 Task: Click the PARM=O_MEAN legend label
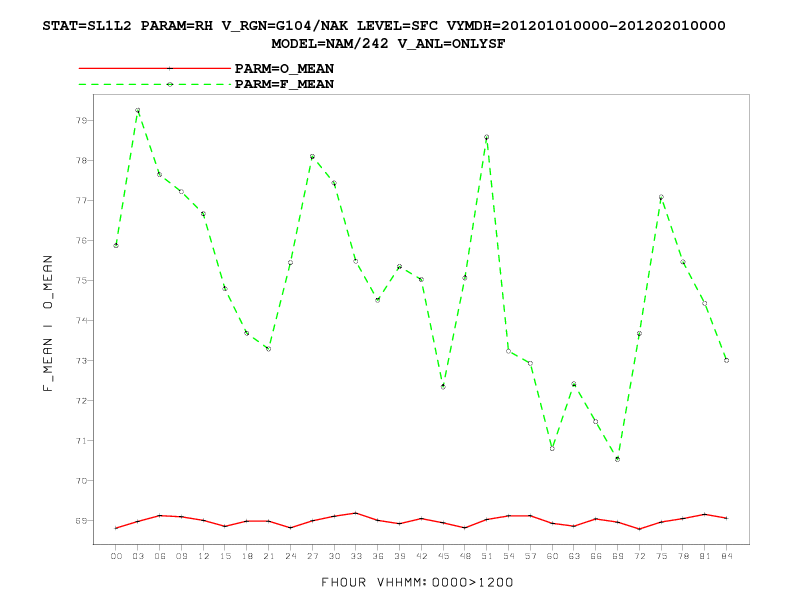tap(284, 69)
